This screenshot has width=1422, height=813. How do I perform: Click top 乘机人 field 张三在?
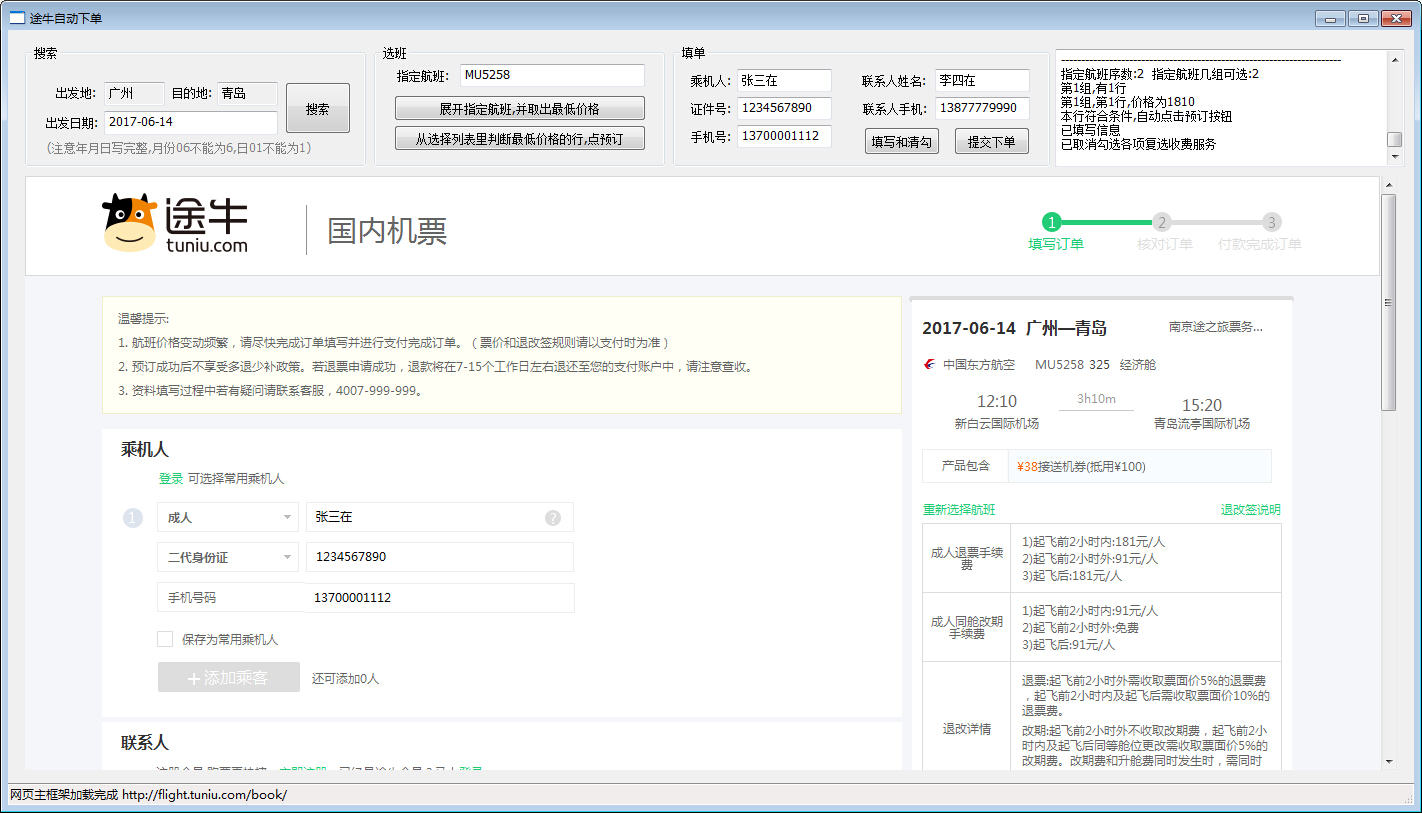(x=785, y=80)
